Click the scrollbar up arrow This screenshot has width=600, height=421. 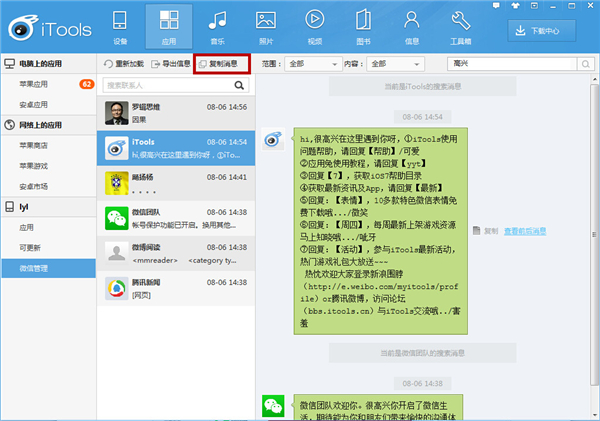click(594, 79)
